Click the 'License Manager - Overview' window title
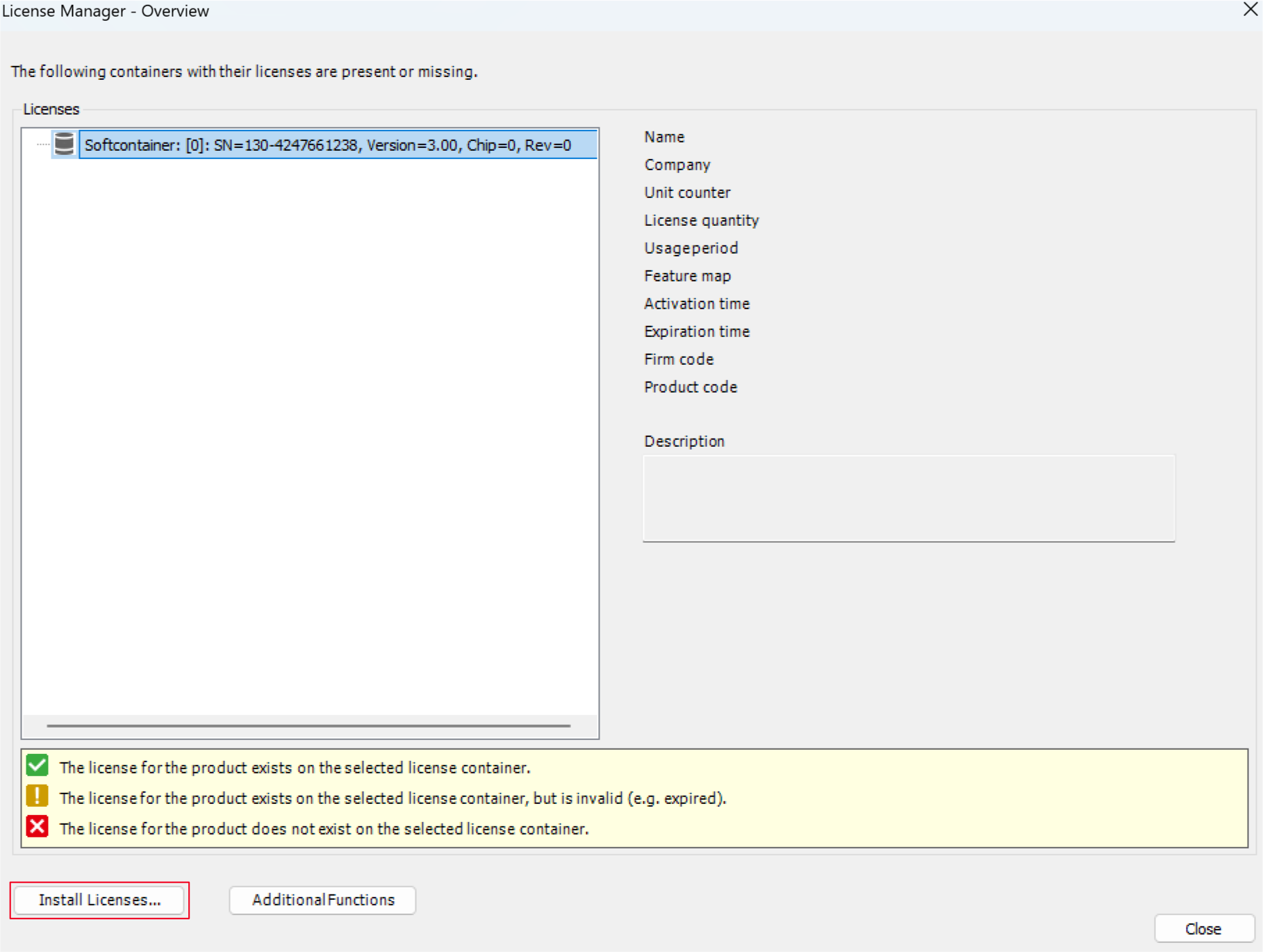 click(106, 10)
